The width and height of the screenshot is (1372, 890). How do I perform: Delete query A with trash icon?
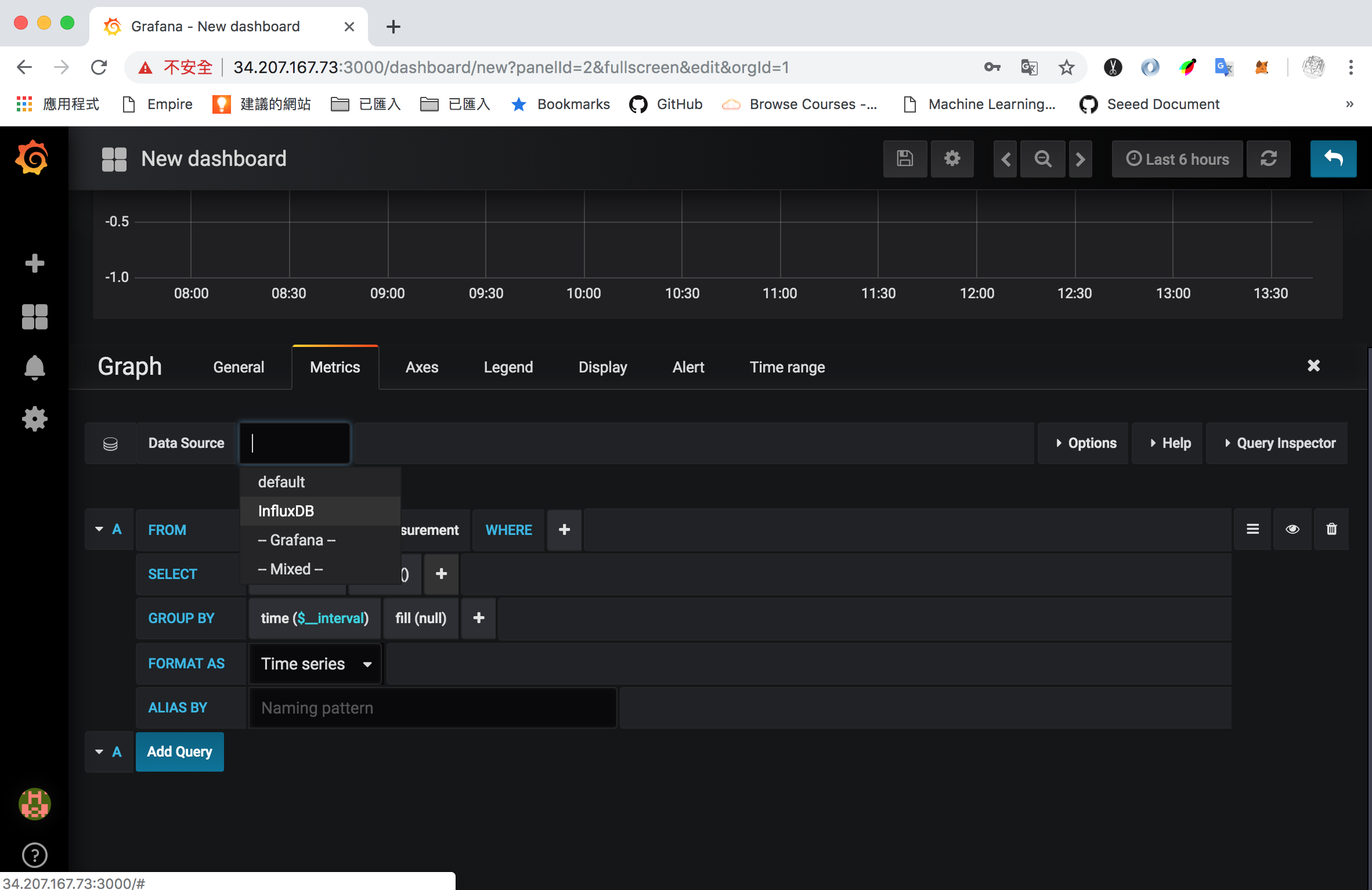click(1331, 529)
